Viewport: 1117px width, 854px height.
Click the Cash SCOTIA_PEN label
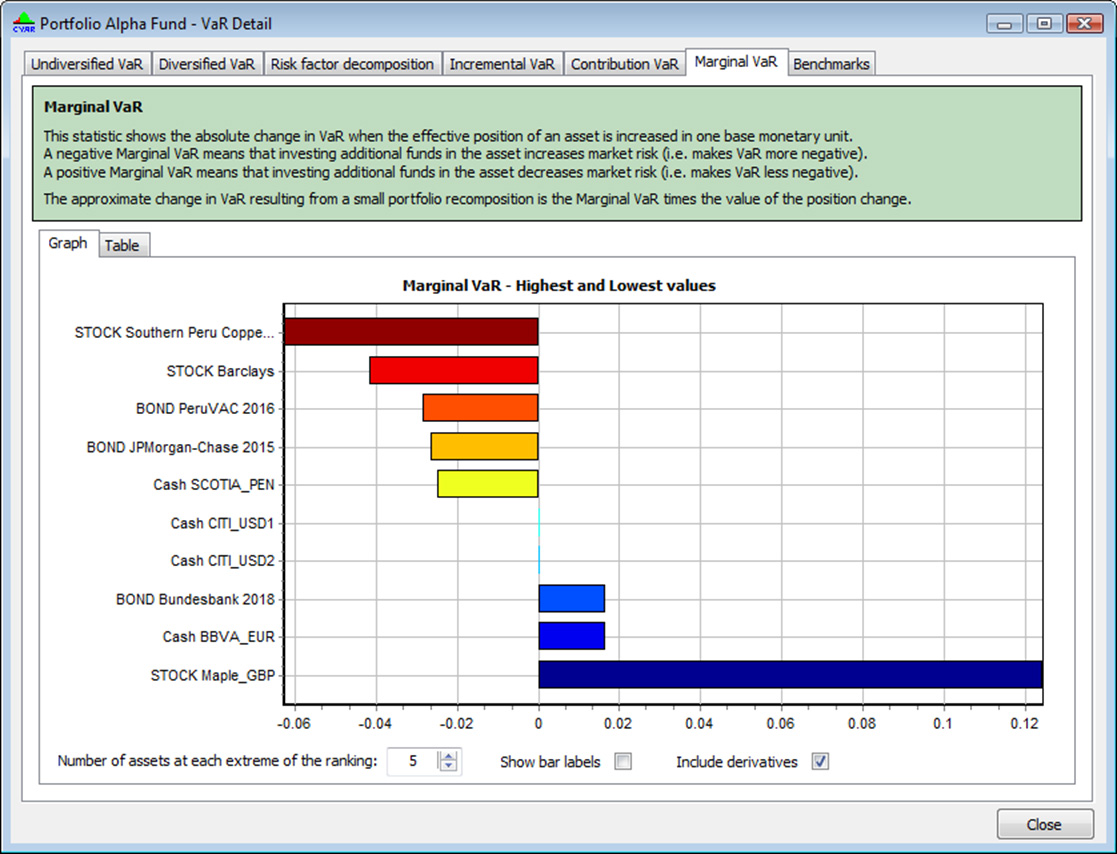214,485
